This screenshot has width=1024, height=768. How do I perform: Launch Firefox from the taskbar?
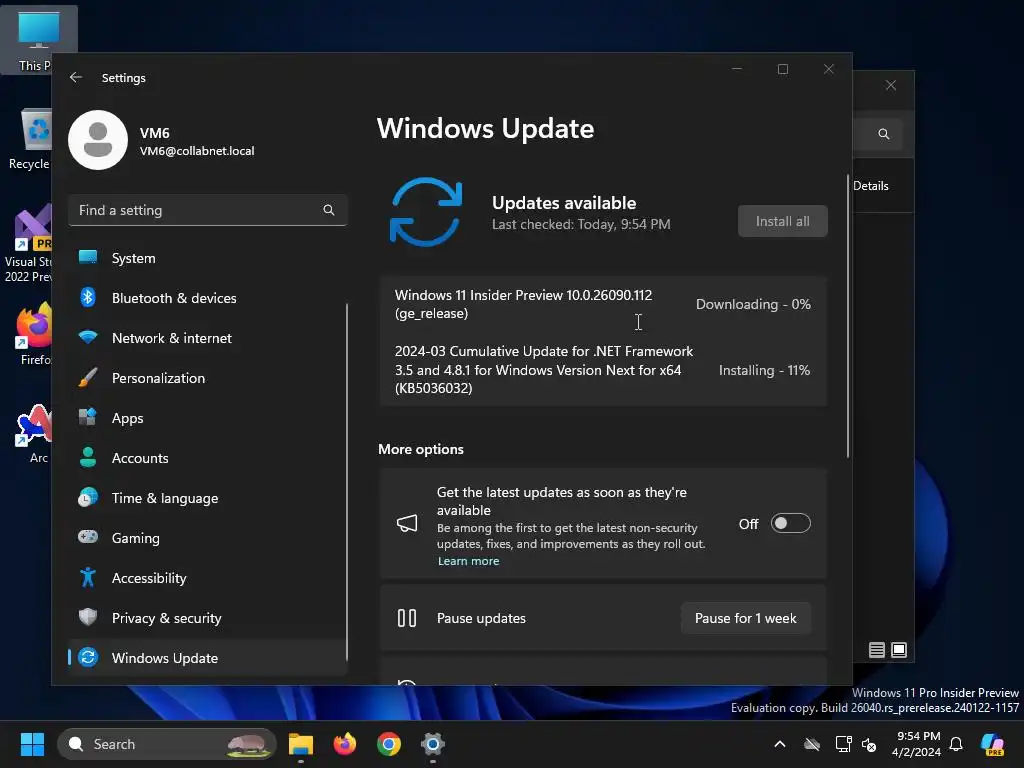pos(345,744)
